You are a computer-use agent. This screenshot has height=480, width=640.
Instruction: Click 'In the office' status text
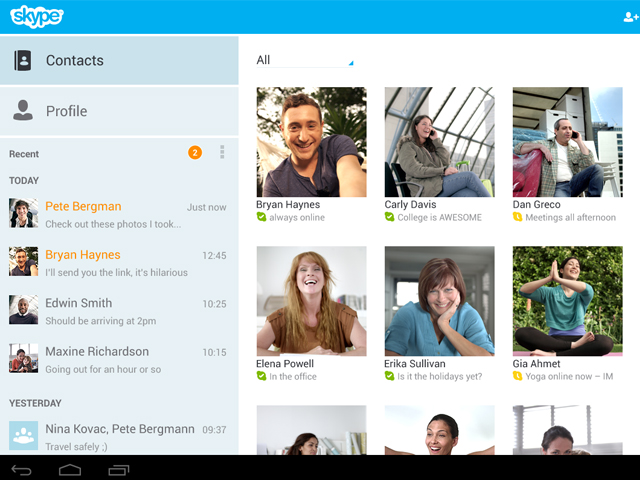(x=293, y=376)
